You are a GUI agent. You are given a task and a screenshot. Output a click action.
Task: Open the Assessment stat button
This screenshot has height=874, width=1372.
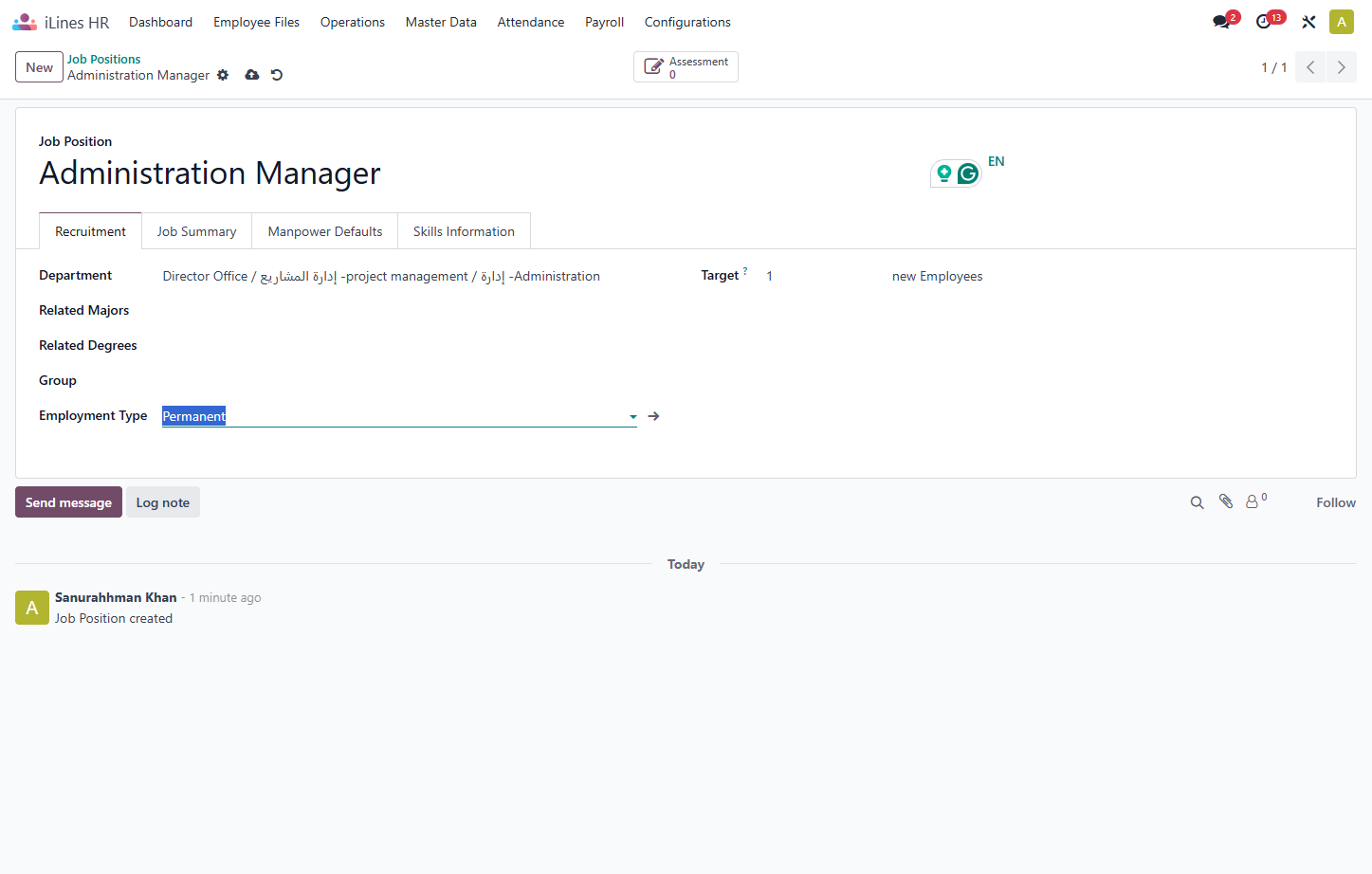coord(686,67)
